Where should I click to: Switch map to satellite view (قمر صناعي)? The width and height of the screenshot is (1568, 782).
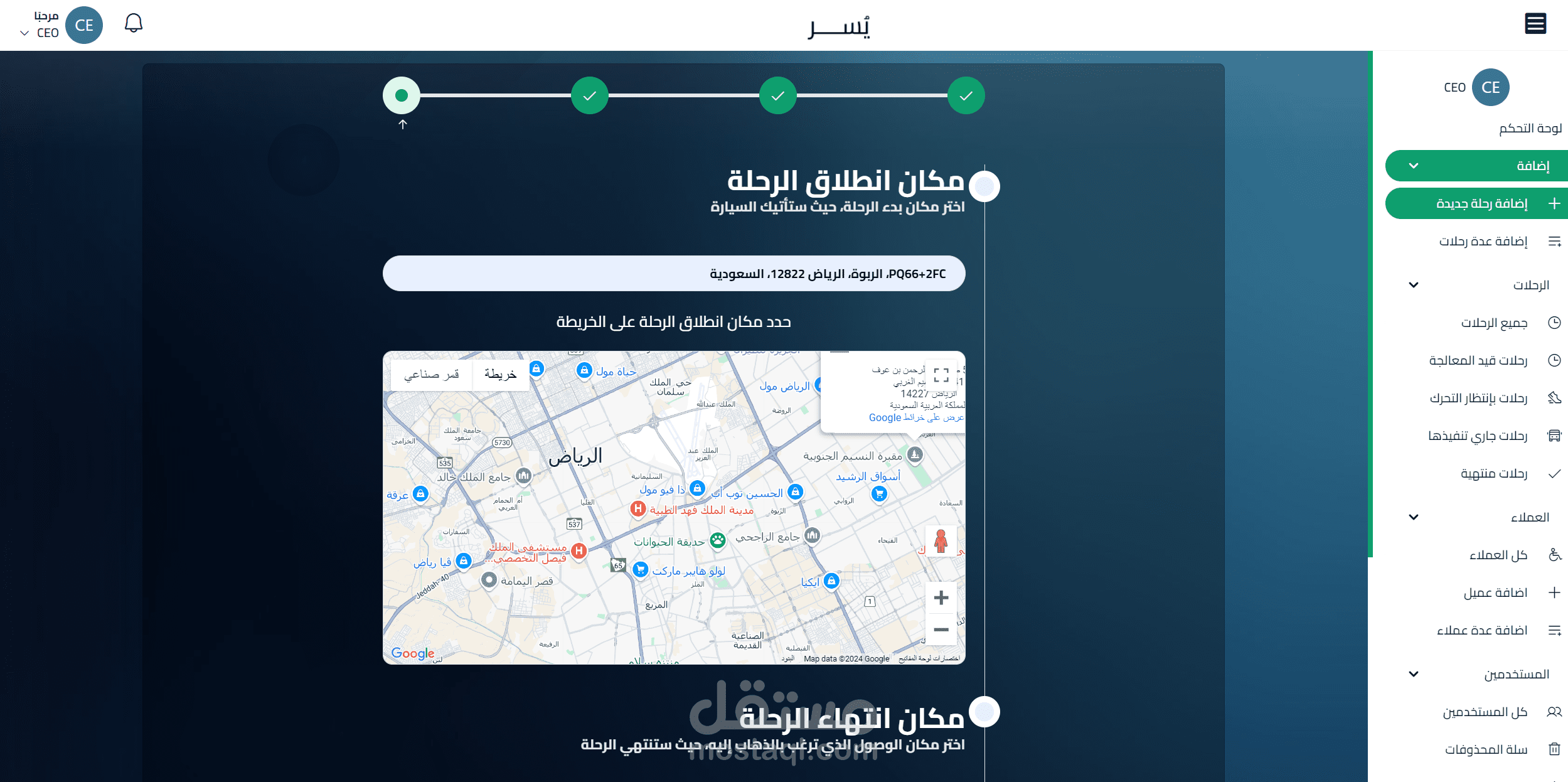point(432,375)
